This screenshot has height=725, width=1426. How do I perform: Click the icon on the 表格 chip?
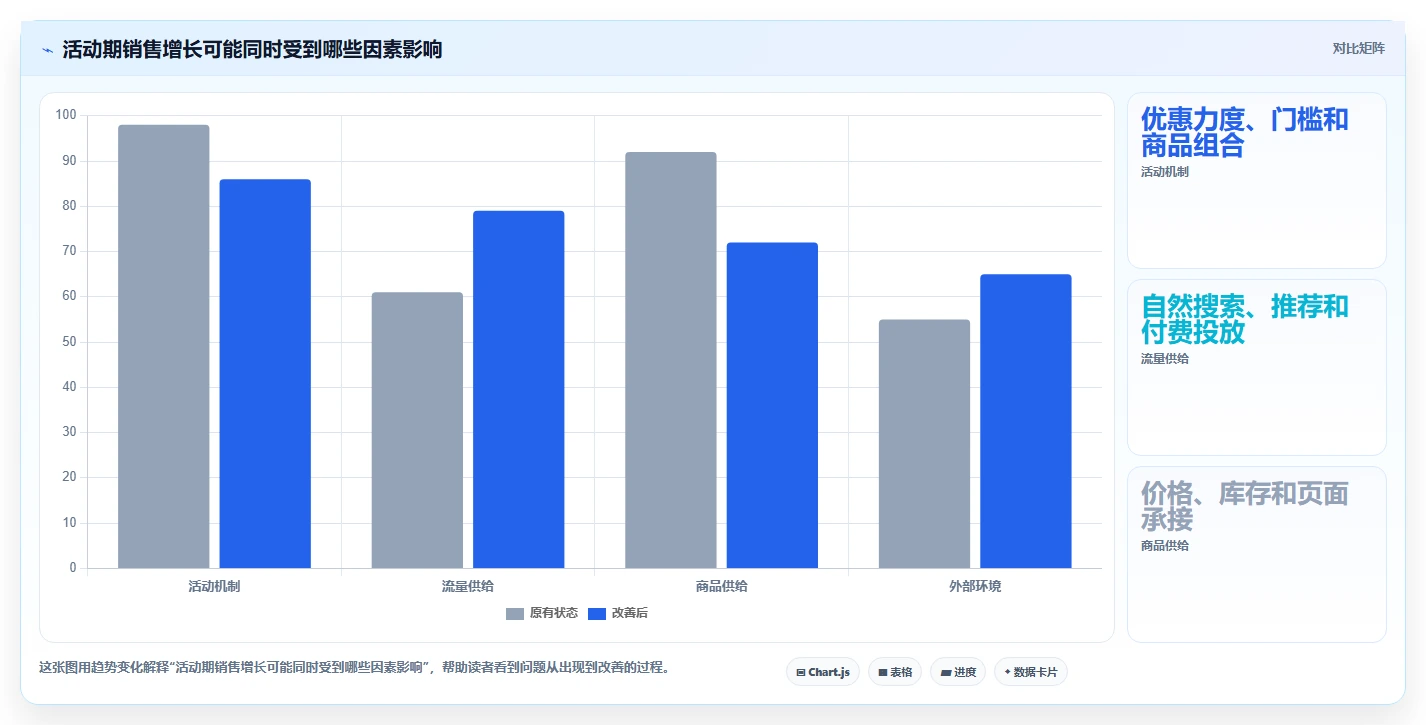[883, 672]
